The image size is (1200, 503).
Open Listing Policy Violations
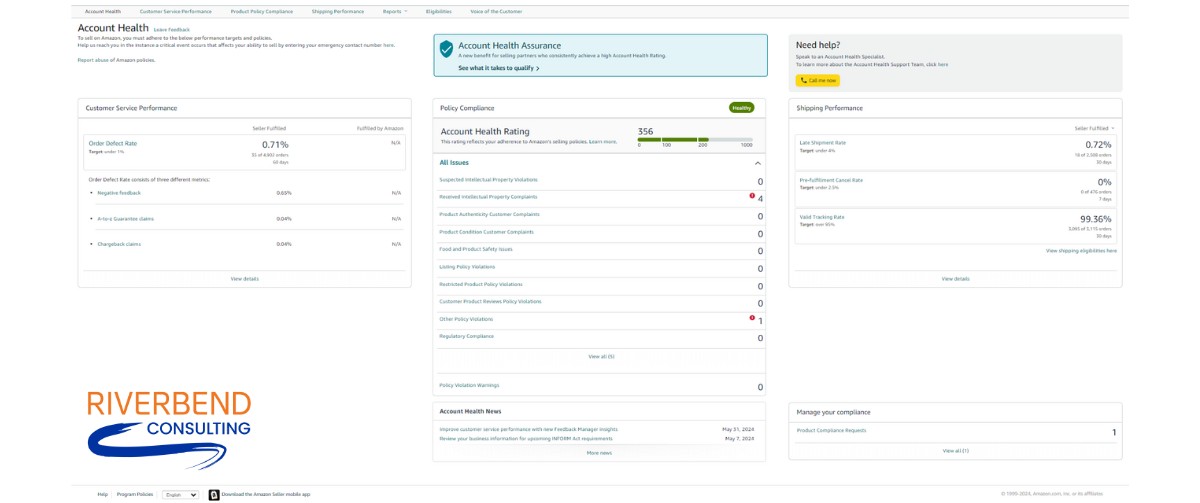pos(467,267)
